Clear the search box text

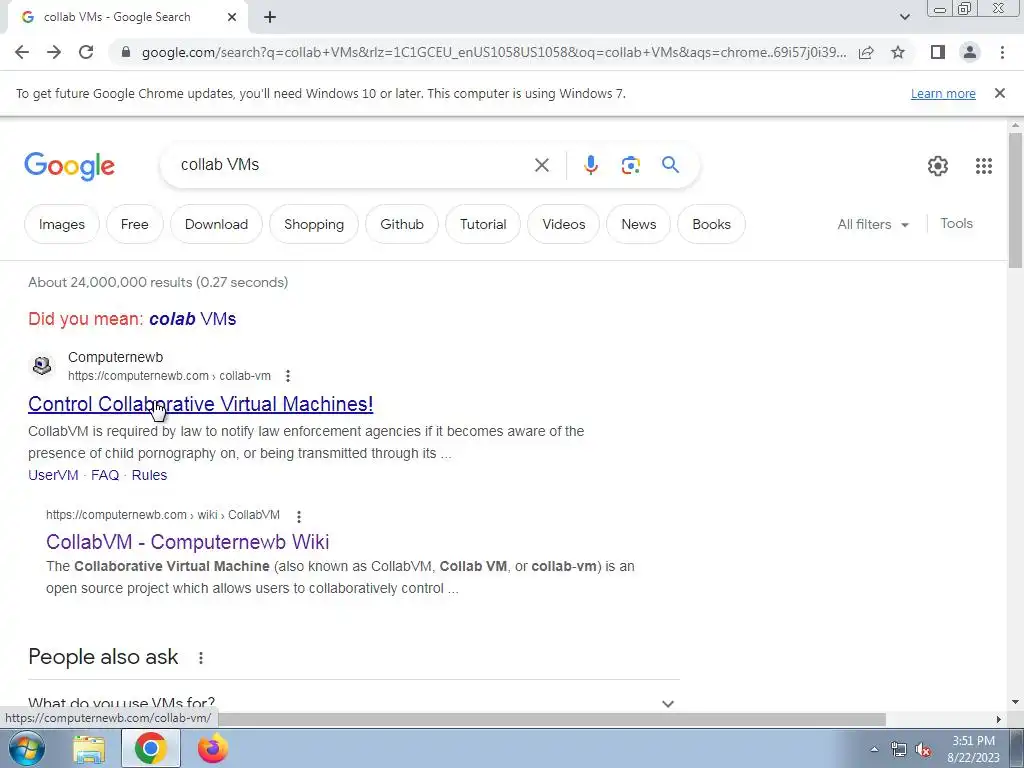click(x=541, y=165)
